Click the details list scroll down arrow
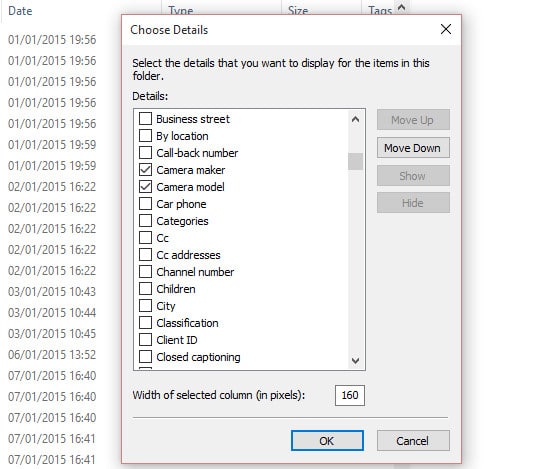 355,360
